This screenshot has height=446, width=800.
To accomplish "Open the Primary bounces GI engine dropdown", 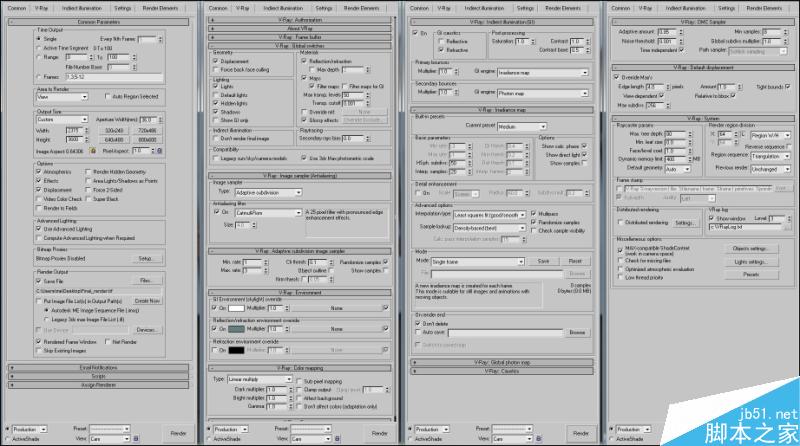I will (x=543, y=72).
